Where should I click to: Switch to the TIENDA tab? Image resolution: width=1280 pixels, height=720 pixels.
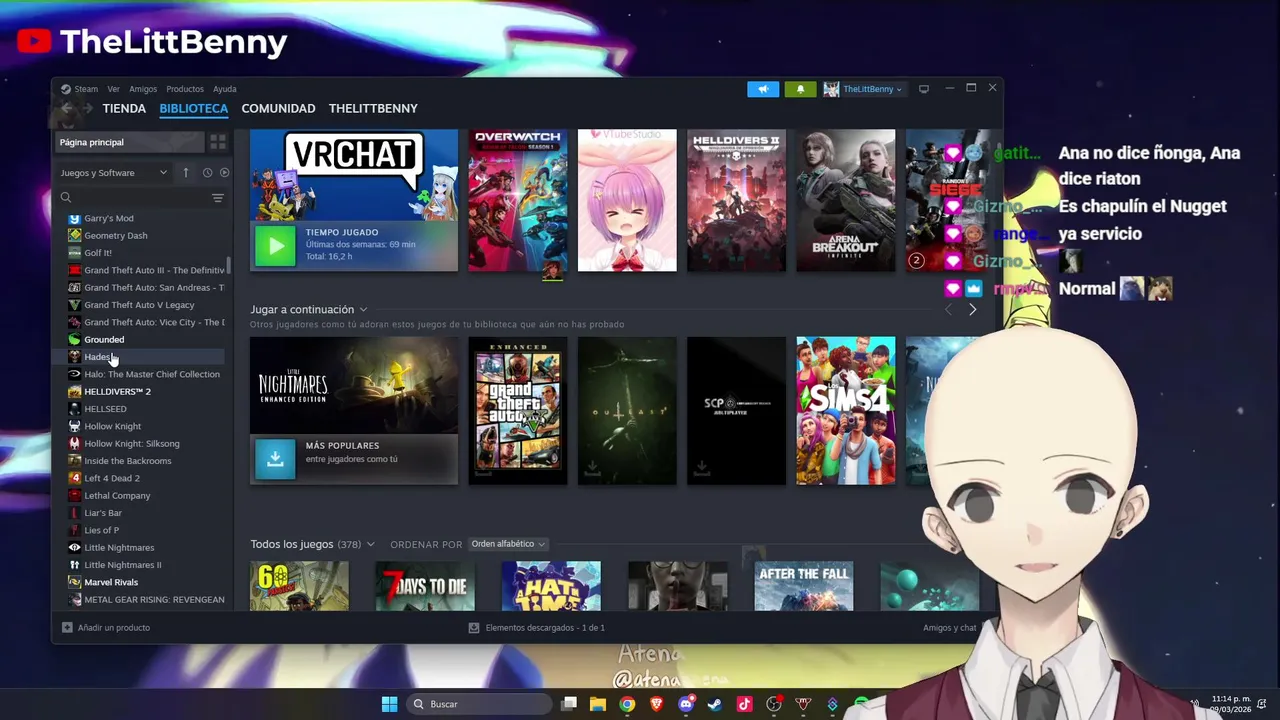click(x=124, y=108)
